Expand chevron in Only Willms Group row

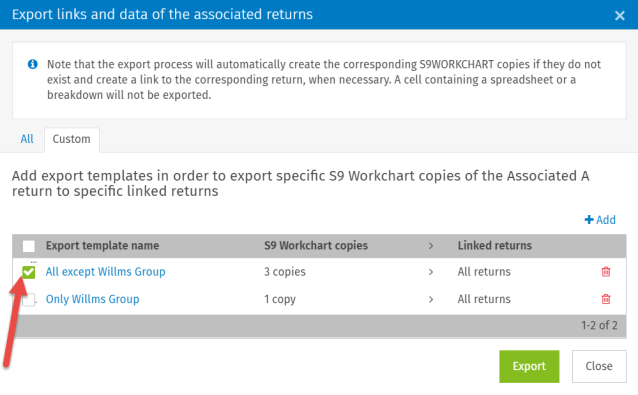coord(431,299)
